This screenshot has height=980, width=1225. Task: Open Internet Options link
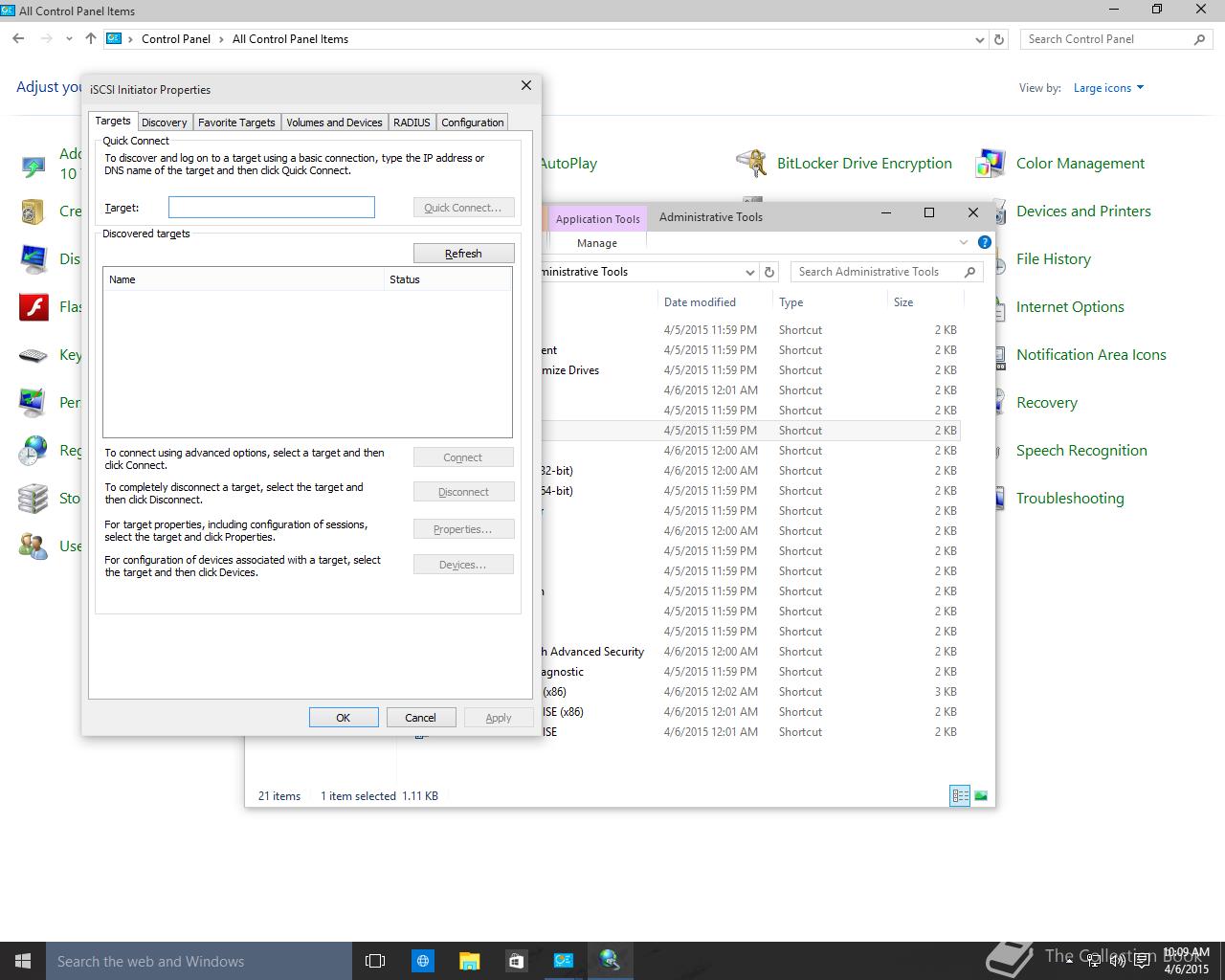point(1070,307)
